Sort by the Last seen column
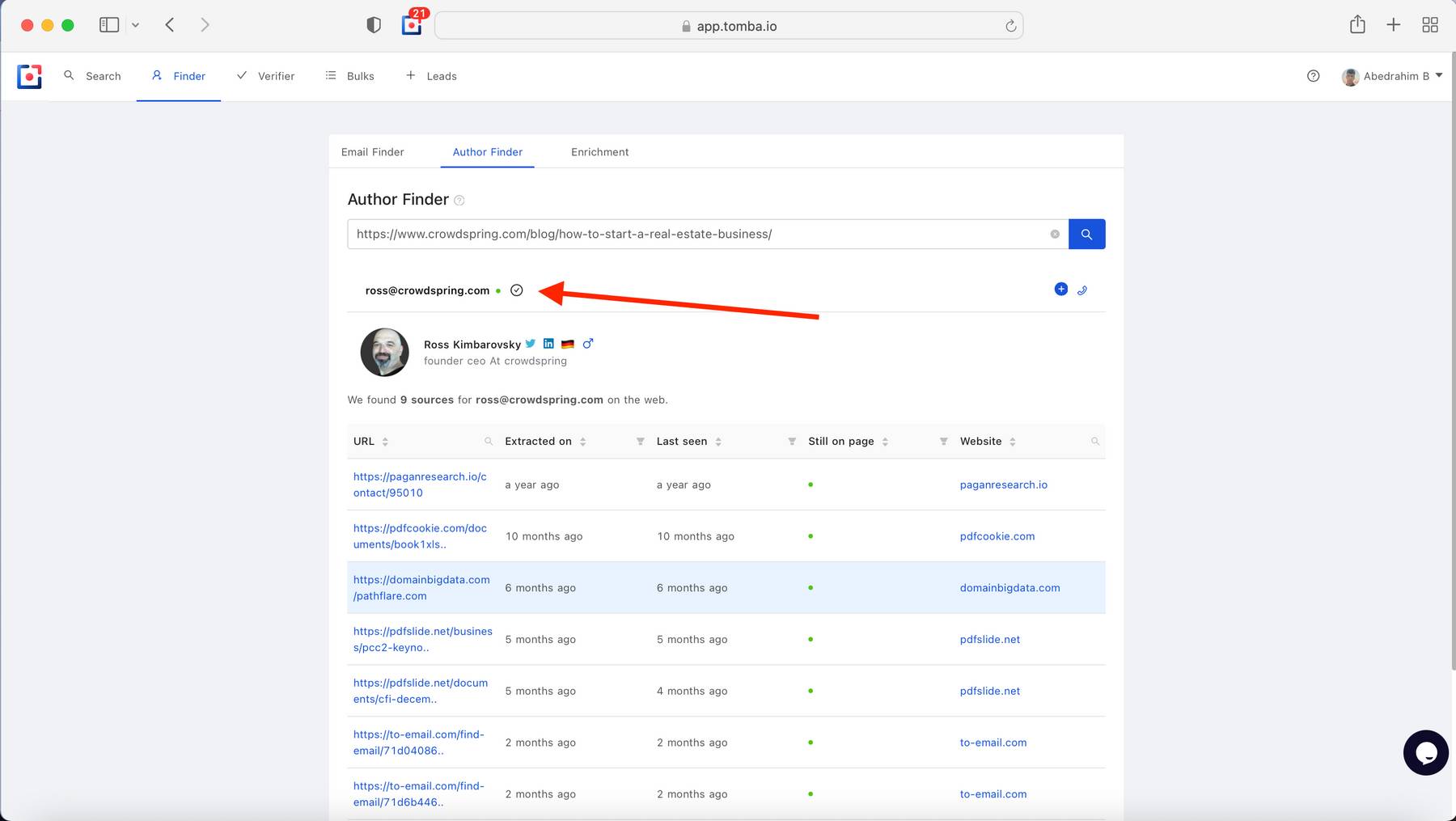 click(x=718, y=442)
